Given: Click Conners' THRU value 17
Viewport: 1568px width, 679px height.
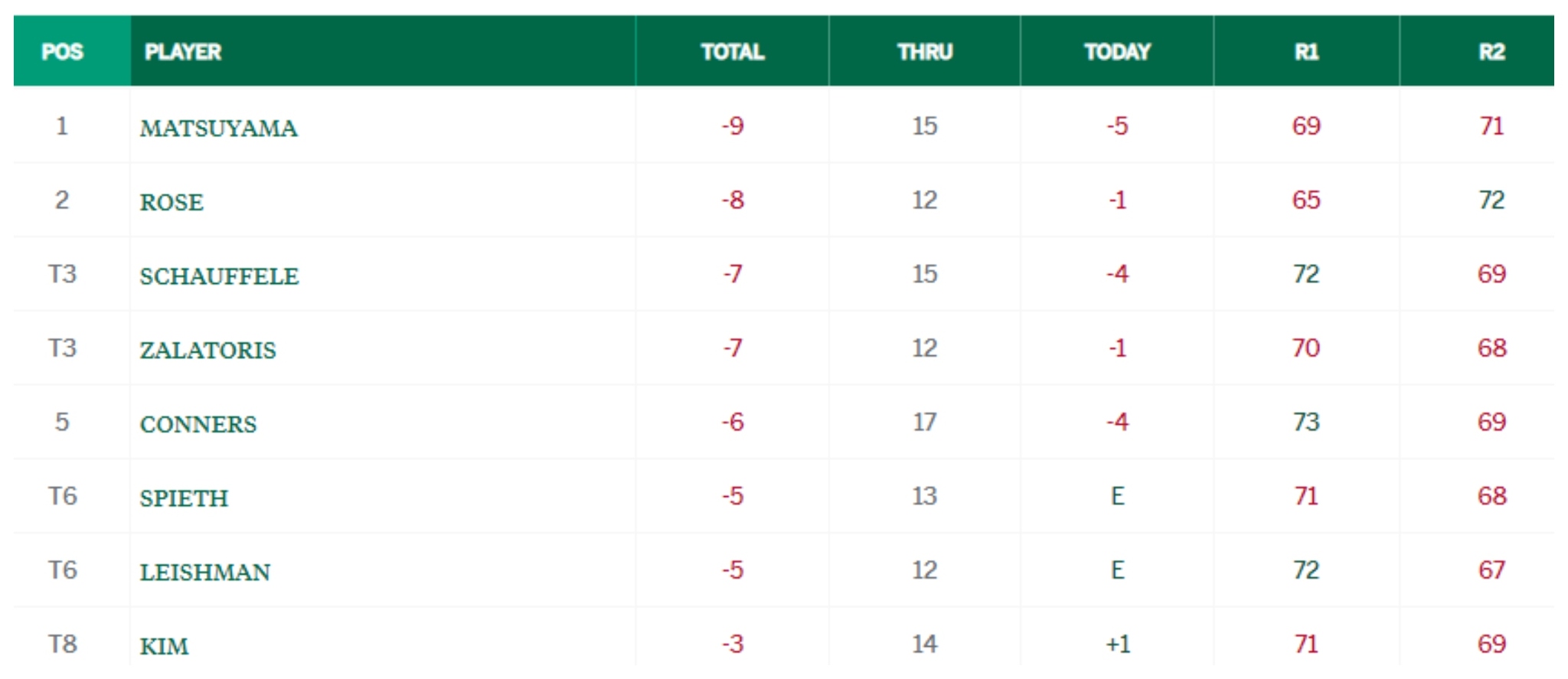Looking at the screenshot, I should point(925,422).
